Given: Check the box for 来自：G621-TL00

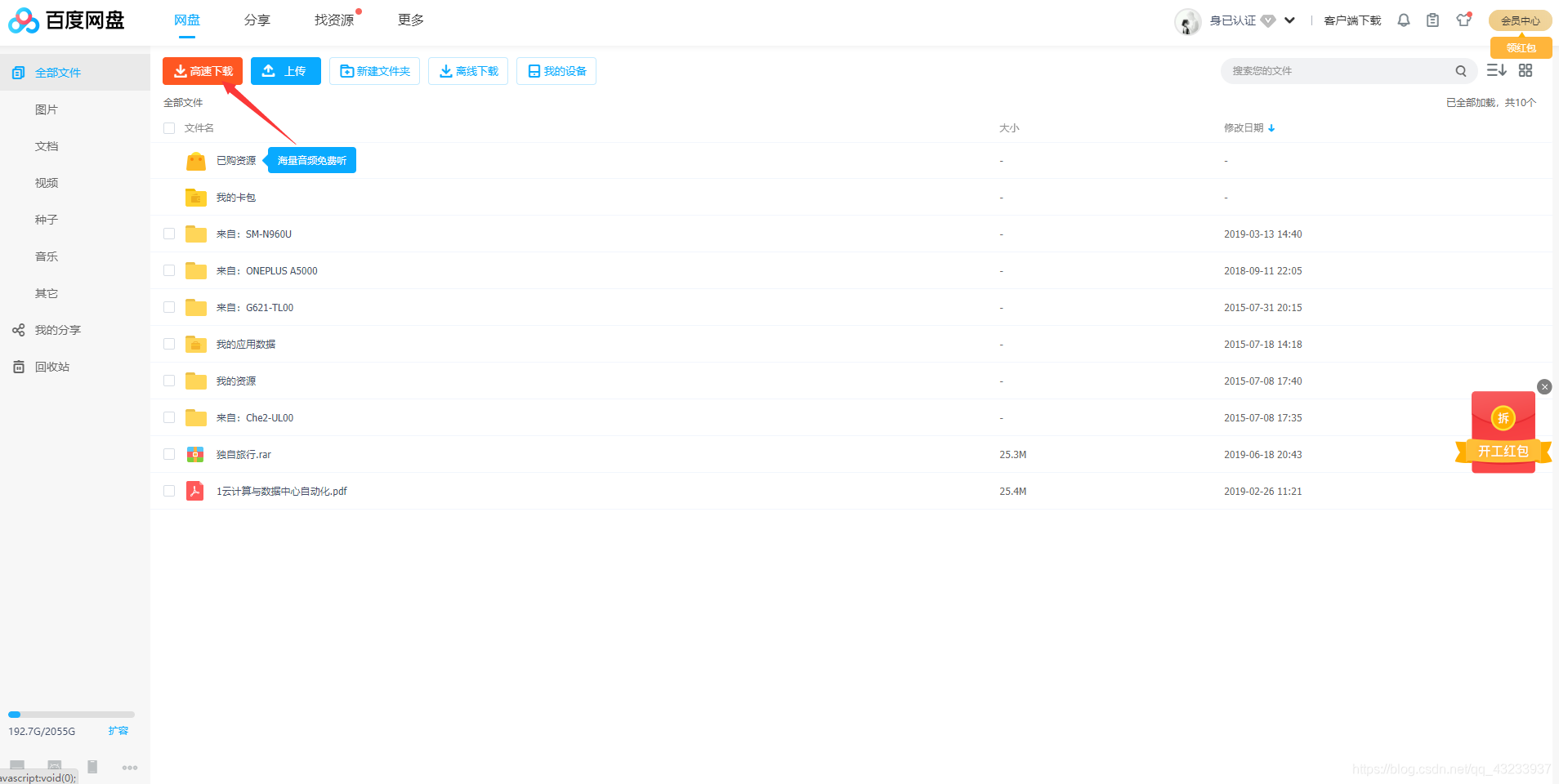Looking at the screenshot, I should (169, 307).
